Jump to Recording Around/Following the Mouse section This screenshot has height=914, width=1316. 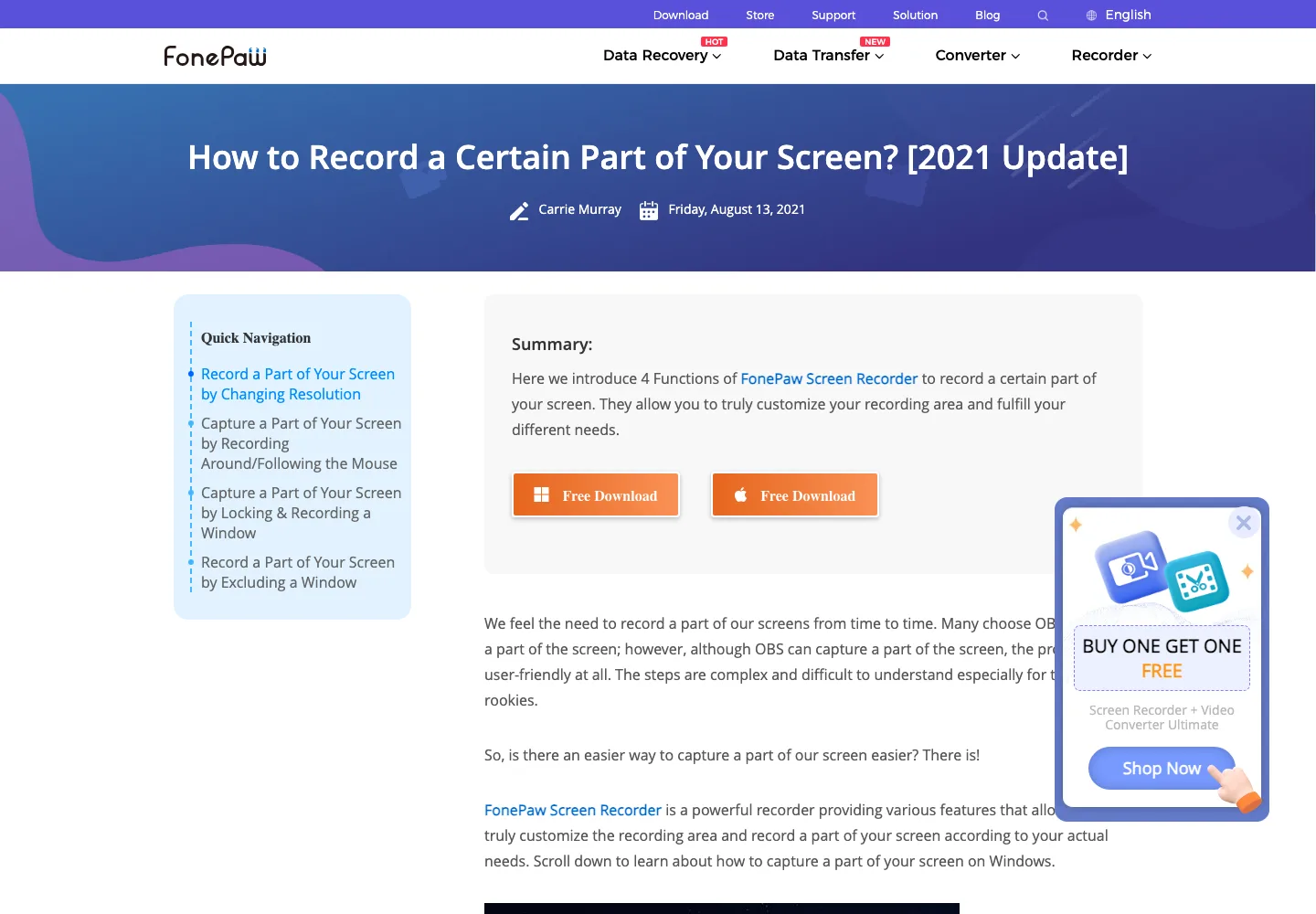(301, 443)
